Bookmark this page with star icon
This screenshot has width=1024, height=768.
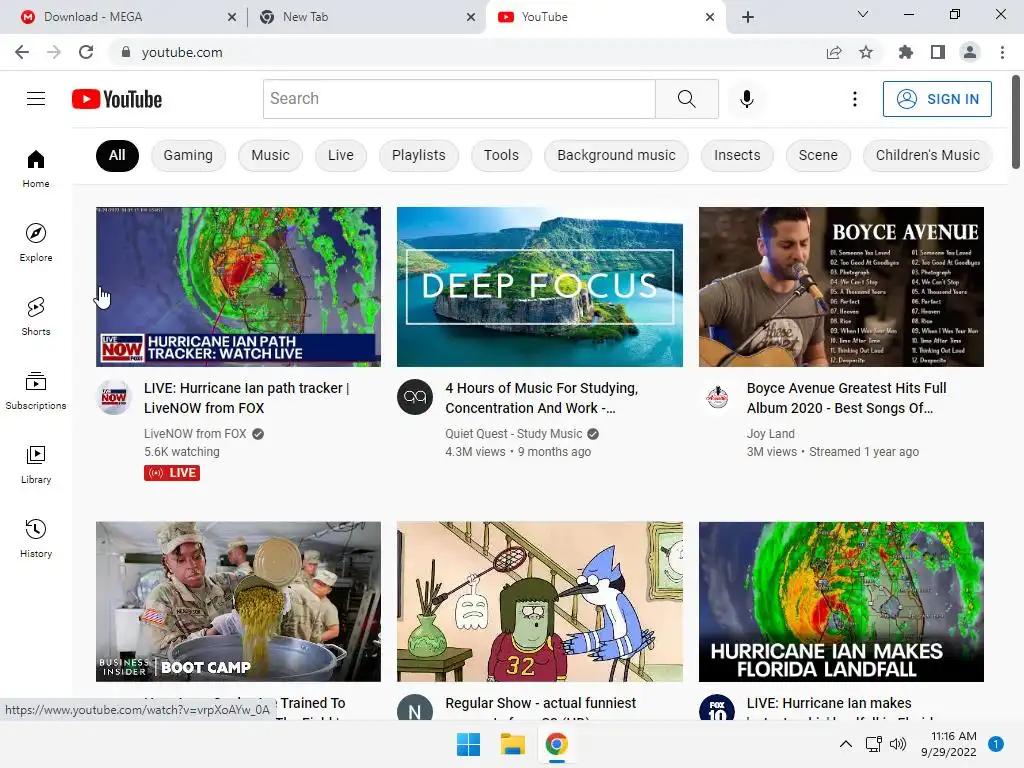866,52
